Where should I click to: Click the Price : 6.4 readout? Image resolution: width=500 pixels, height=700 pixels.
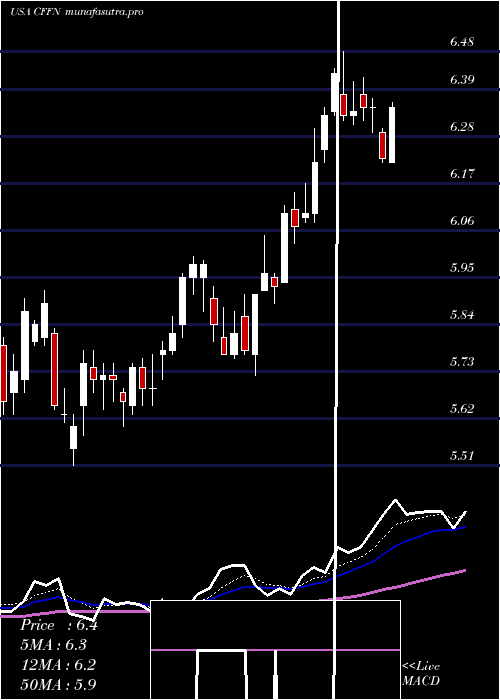pyautogui.click(x=58, y=625)
